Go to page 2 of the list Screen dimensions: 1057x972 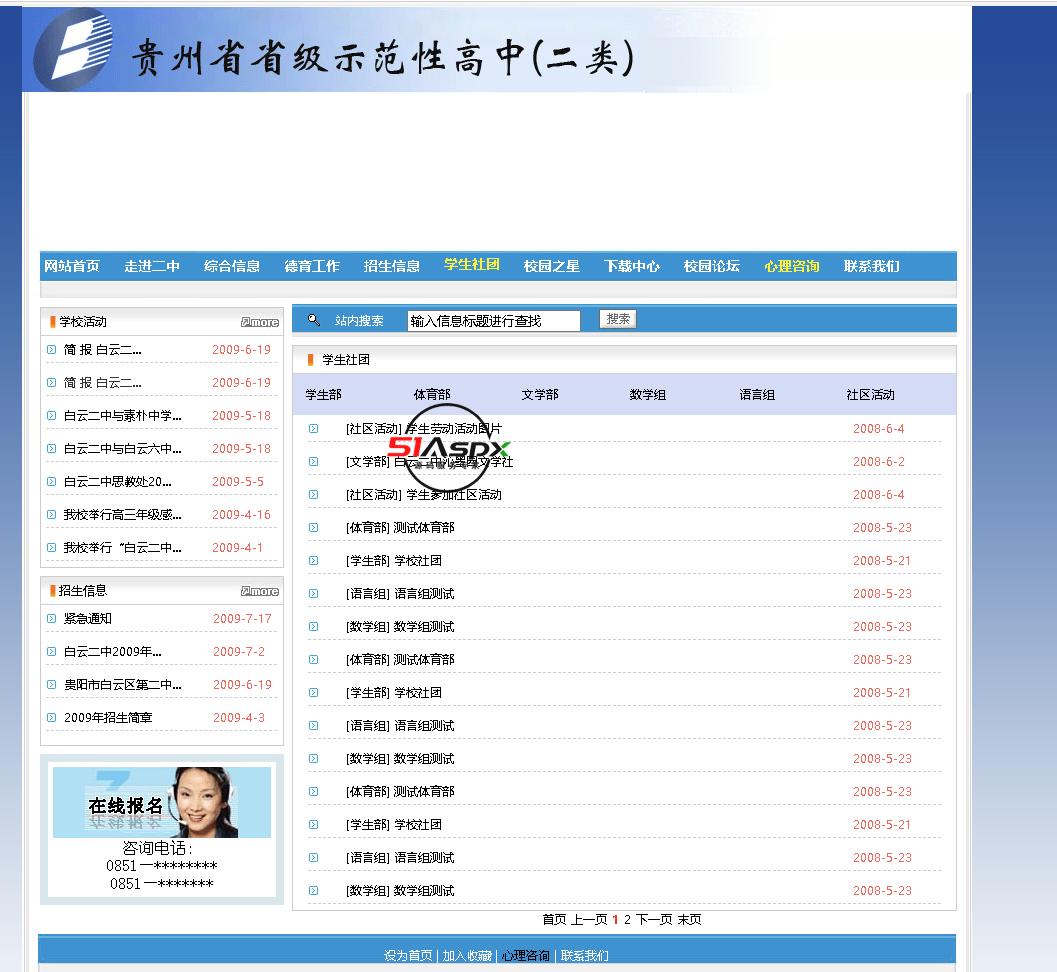tap(628, 919)
